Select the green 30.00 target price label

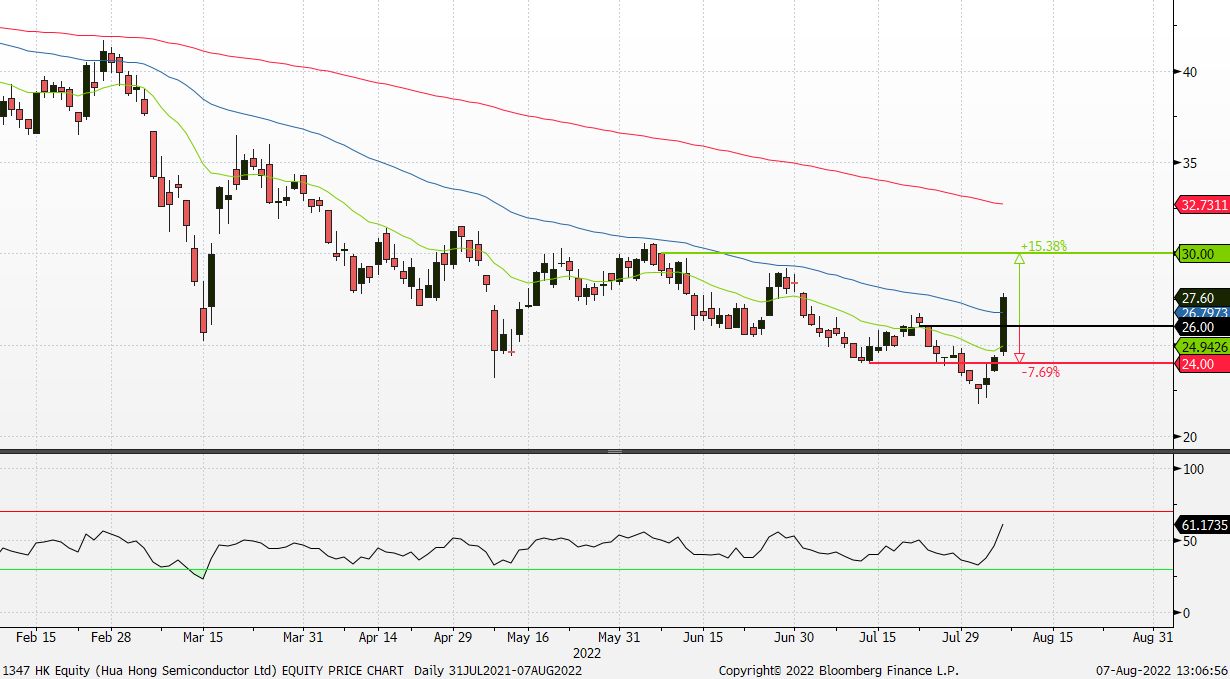[1203, 254]
